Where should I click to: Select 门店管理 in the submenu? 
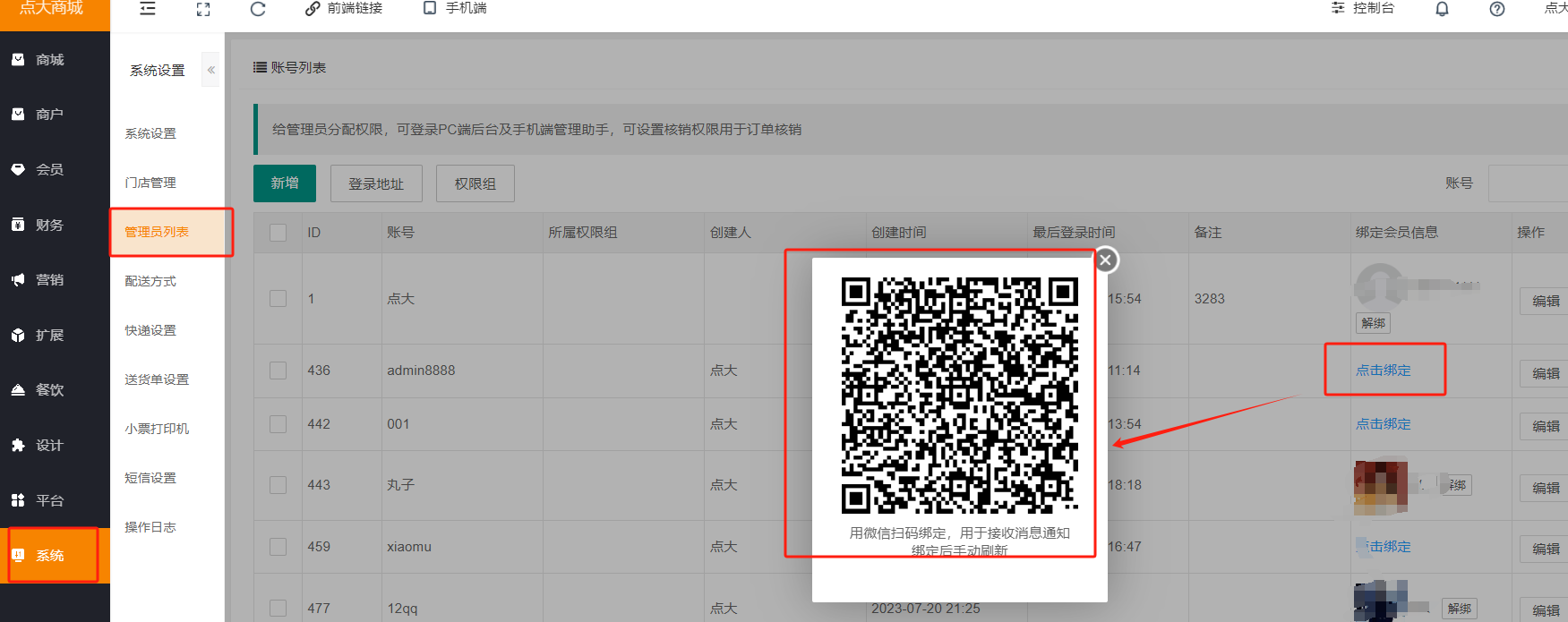coord(150,183)
